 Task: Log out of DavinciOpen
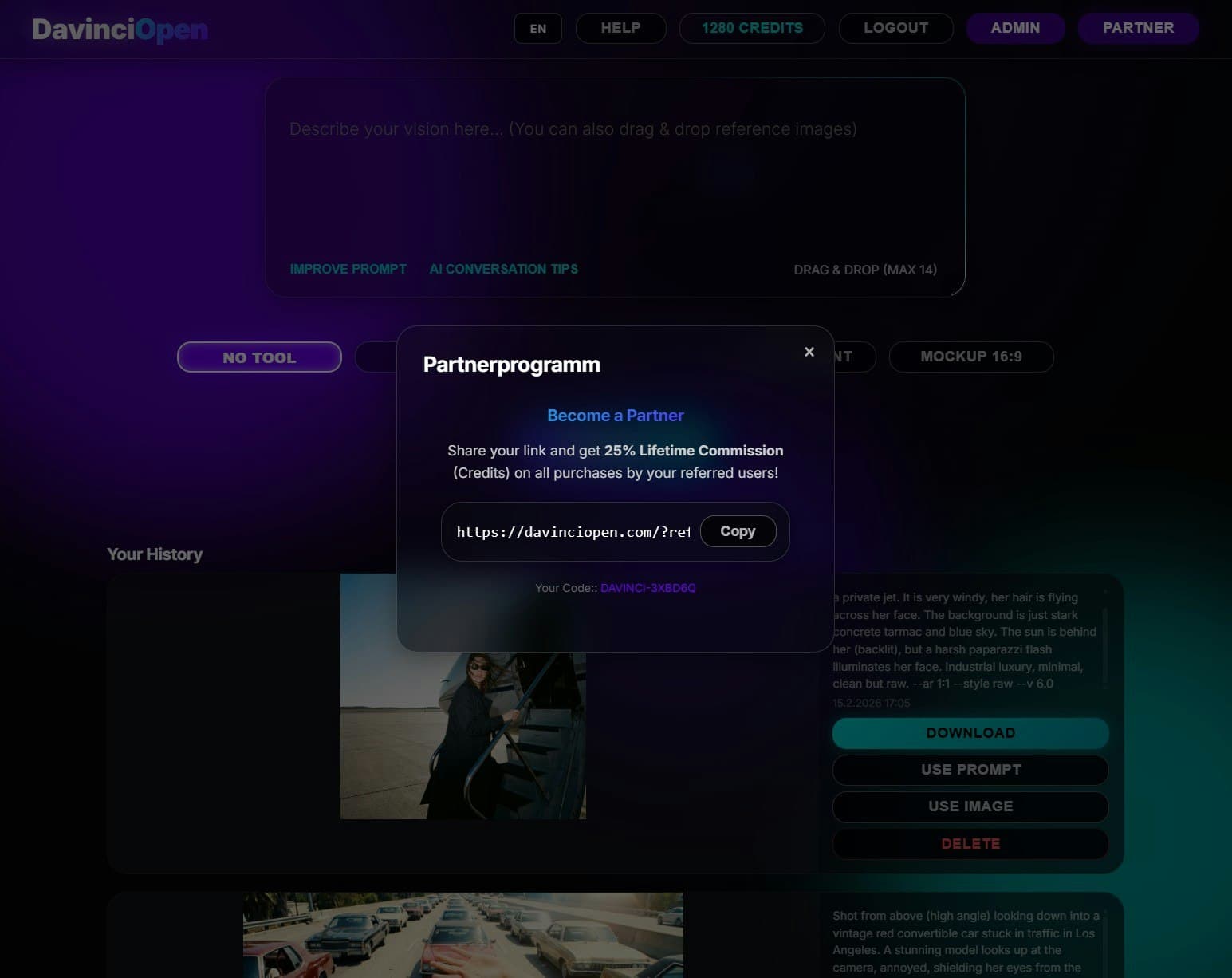[895, 28]
